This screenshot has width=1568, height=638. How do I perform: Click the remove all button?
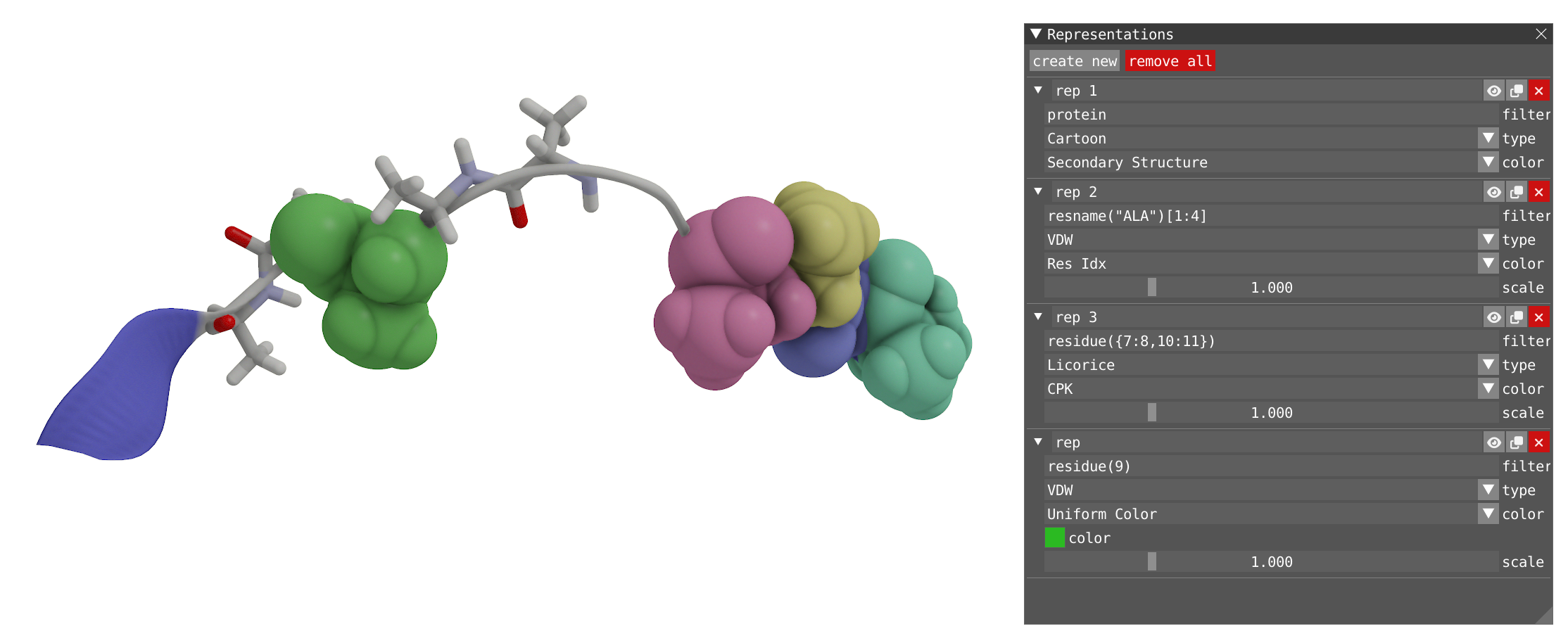click(1170, 61)
